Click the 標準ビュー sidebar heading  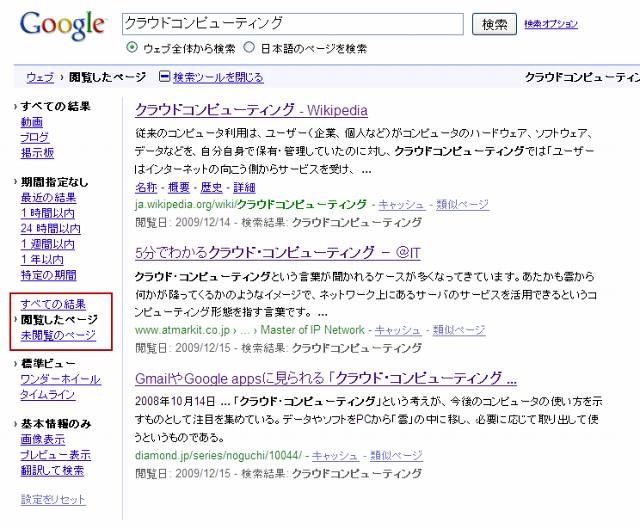coord(48,364)
